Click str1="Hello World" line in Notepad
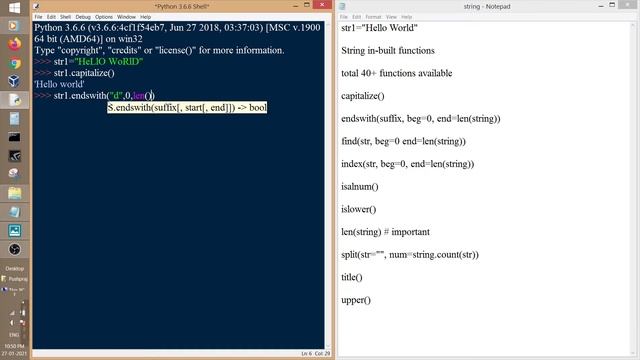The image size is (640, 360). pyautogui.click(x=379, y=28)
